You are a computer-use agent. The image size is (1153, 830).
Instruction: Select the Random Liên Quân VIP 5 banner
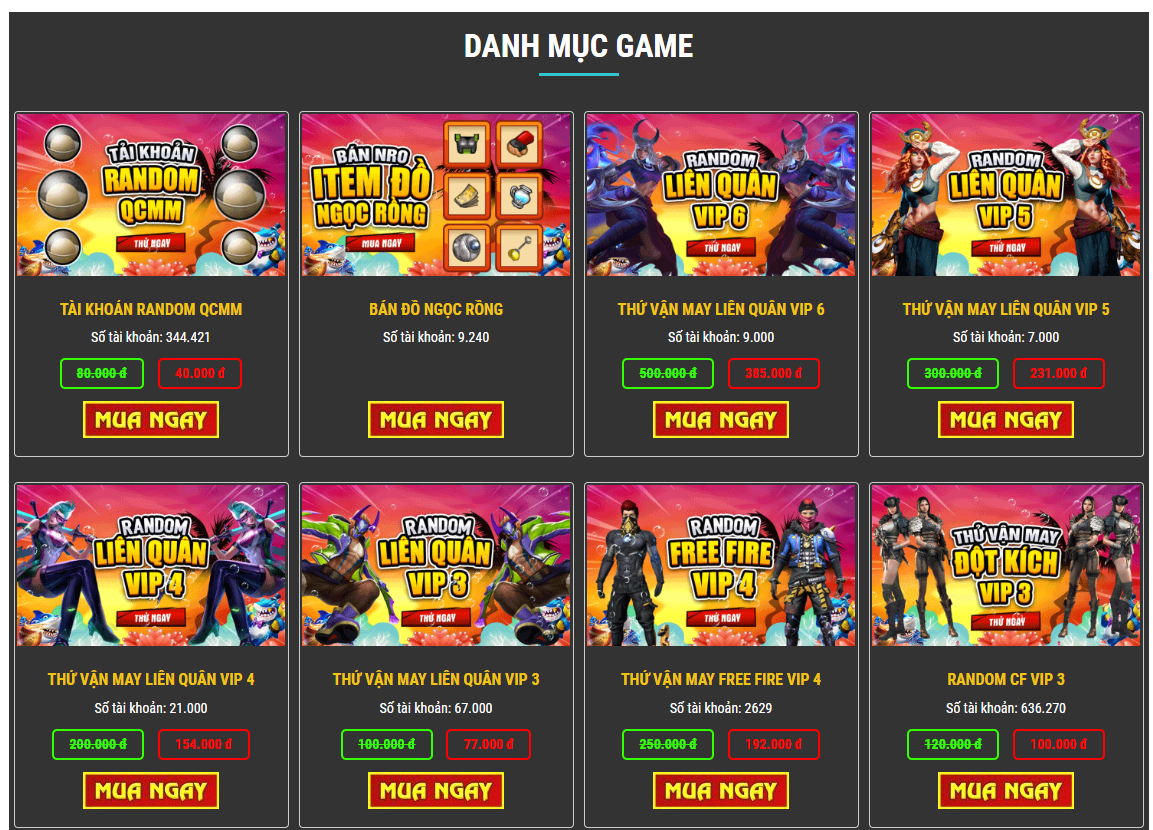(x=1006, y=195)
